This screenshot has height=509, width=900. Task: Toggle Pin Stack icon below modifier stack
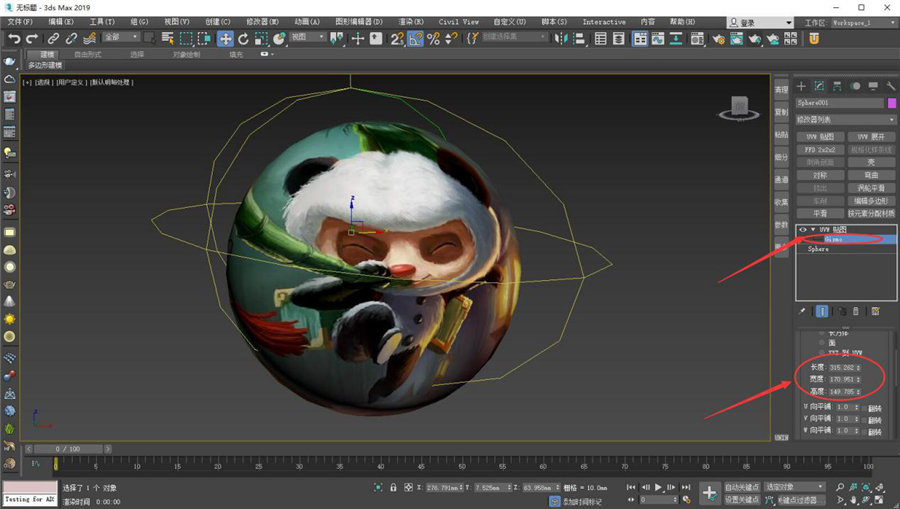tap(802, 311)
